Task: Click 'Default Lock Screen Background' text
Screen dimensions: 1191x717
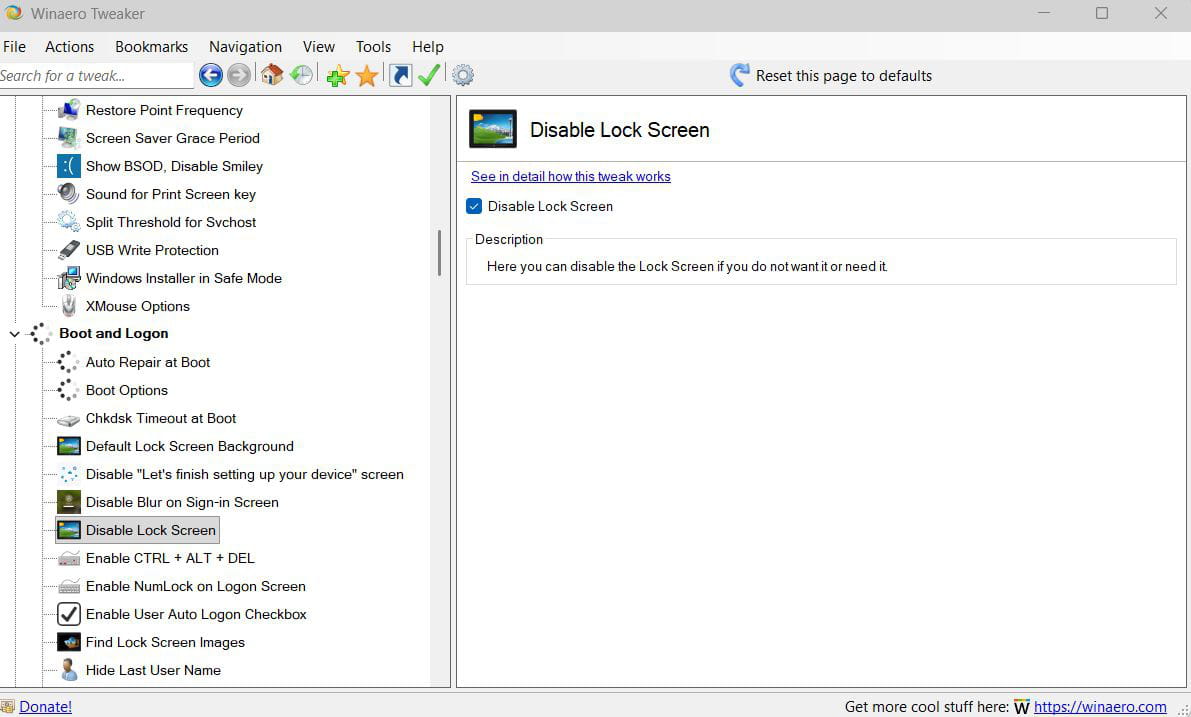Action: [190, 446]
